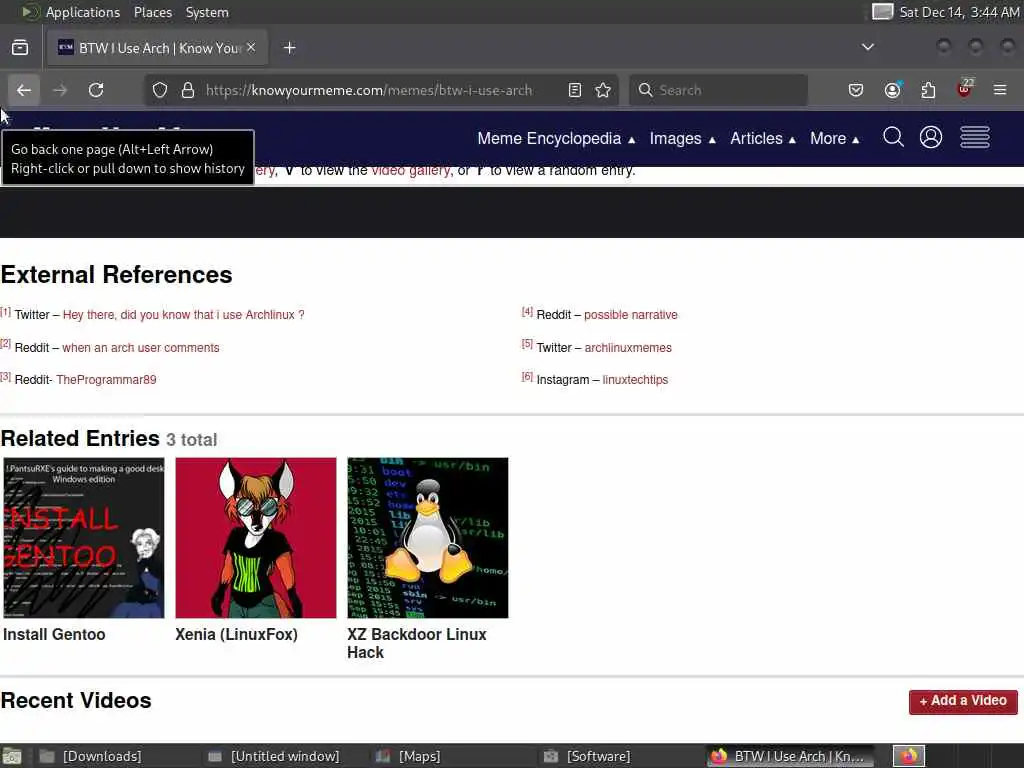Open the Firefox application menu
The image size is (1024, 768).
tap(1000, 90)
